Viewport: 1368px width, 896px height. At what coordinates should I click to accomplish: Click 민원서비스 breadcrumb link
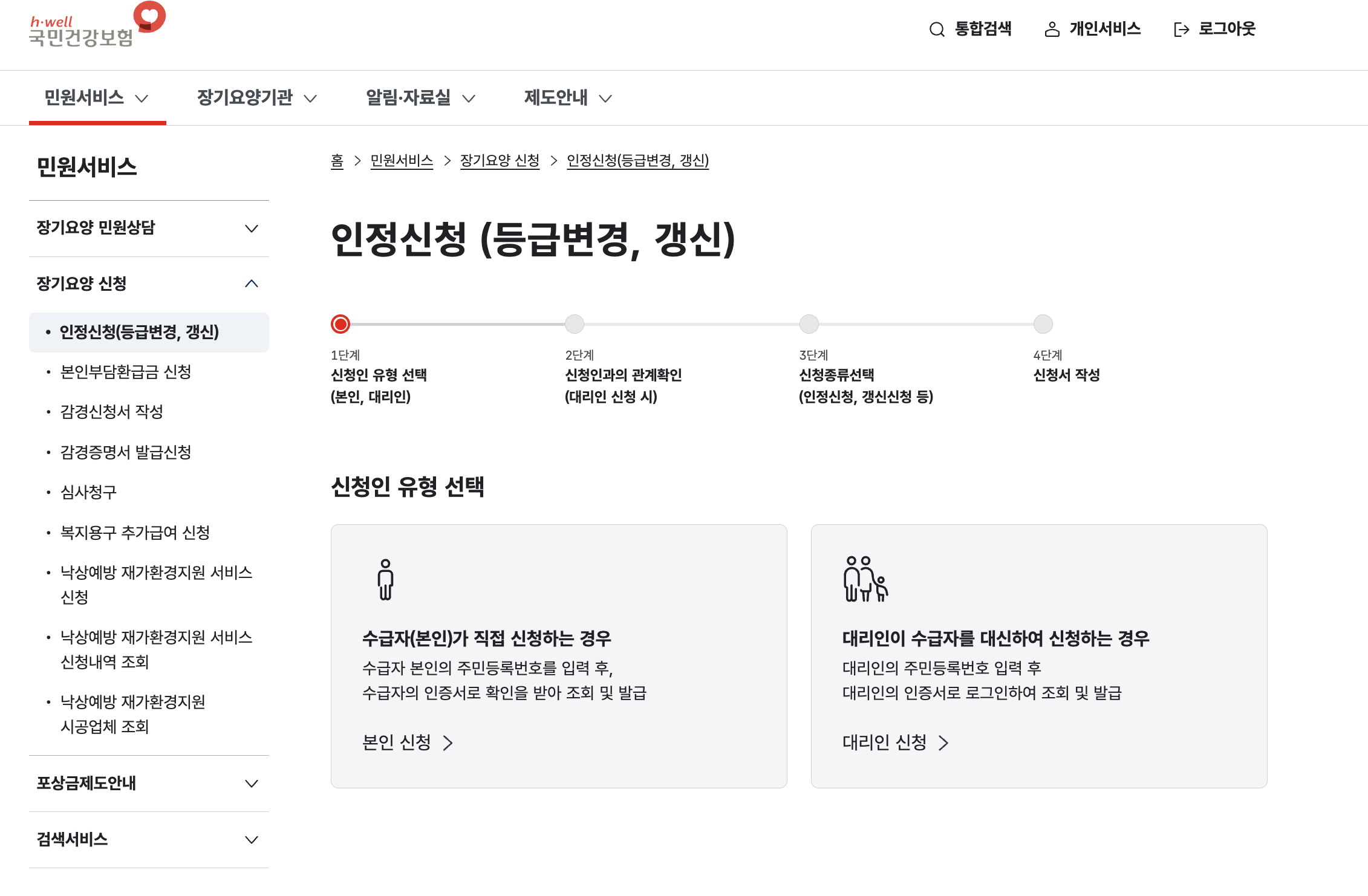click(402, 161)
